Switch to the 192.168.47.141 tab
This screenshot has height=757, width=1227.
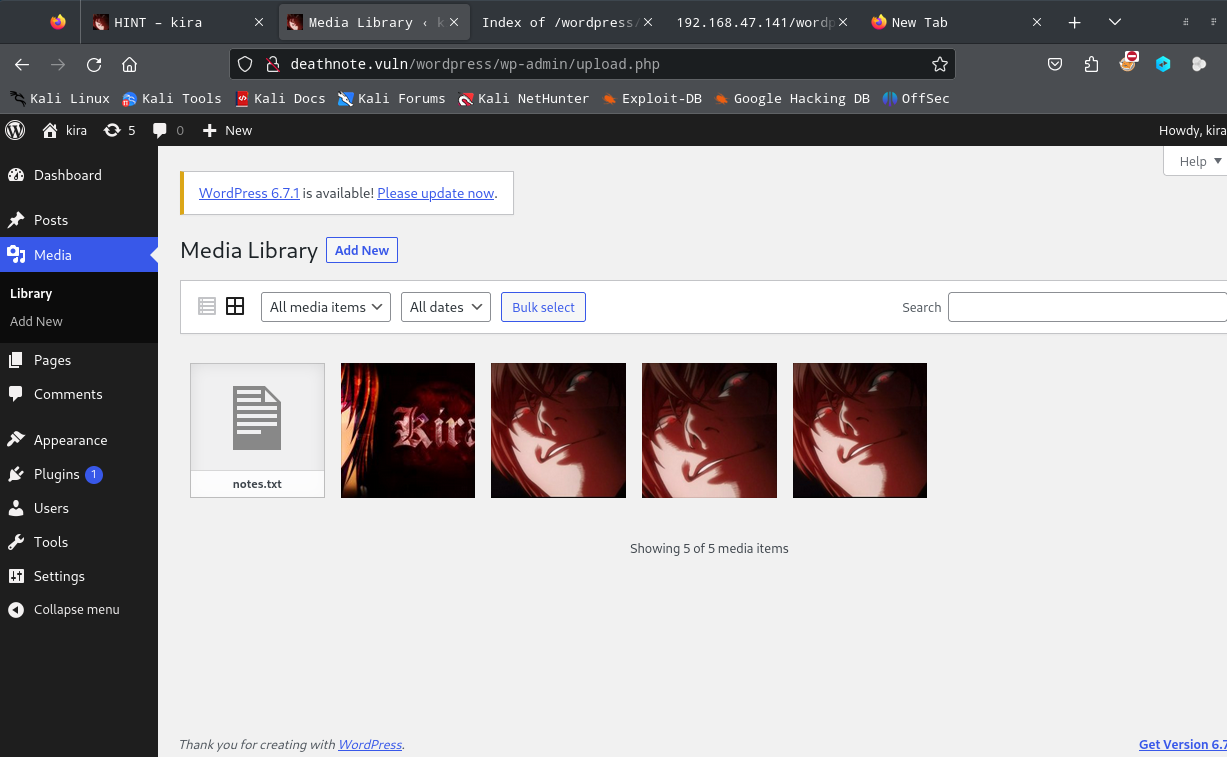(x=762, y=22)
